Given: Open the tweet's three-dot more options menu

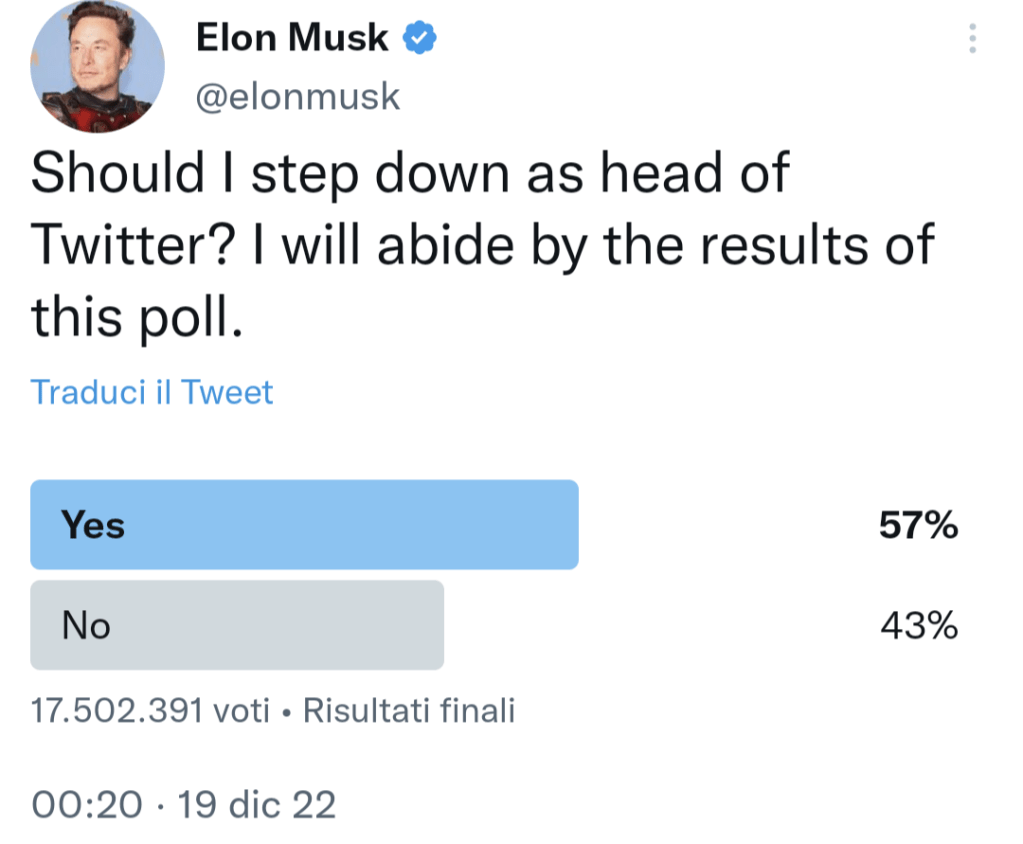Looking at the screenshot, I should click(x=972, y=39).
